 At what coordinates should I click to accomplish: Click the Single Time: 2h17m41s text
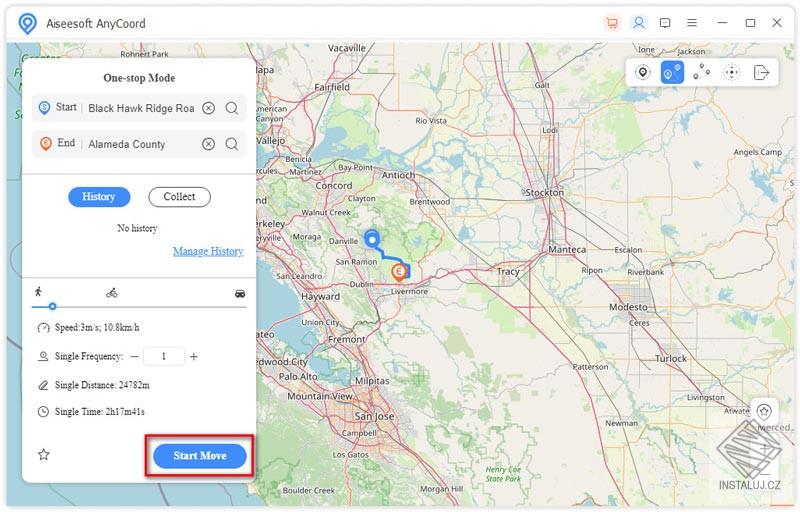tap(99, 412)
